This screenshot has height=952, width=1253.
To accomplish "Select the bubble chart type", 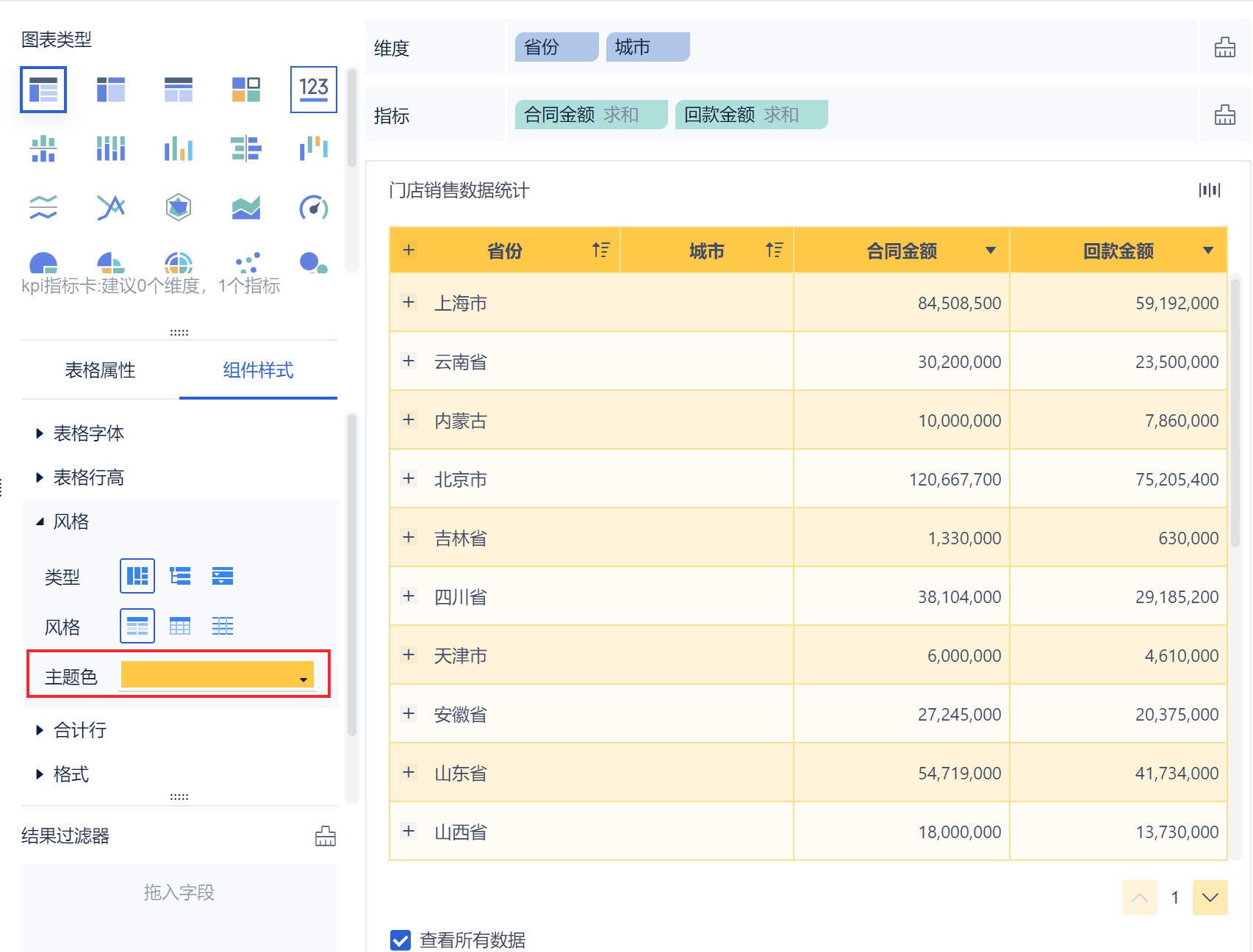I will pos(314,263).
